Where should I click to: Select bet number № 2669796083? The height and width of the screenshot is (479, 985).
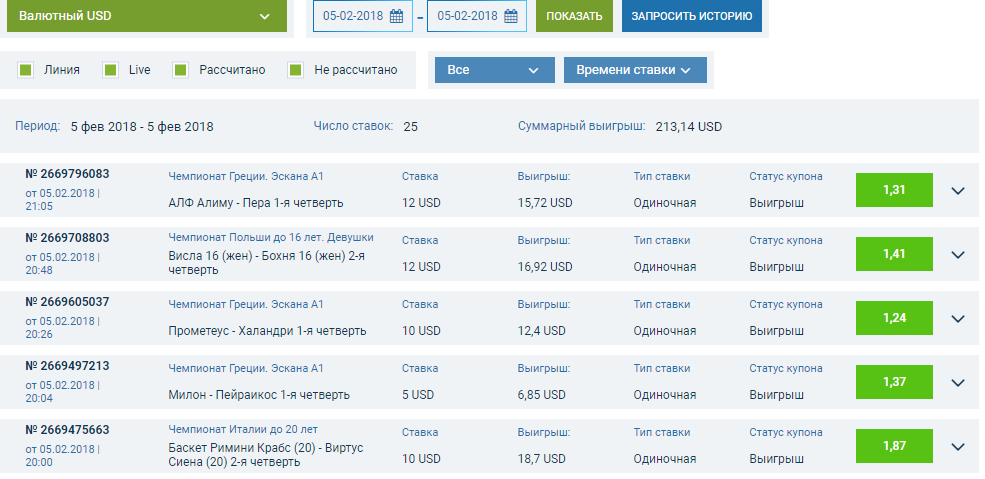(67, 174)
